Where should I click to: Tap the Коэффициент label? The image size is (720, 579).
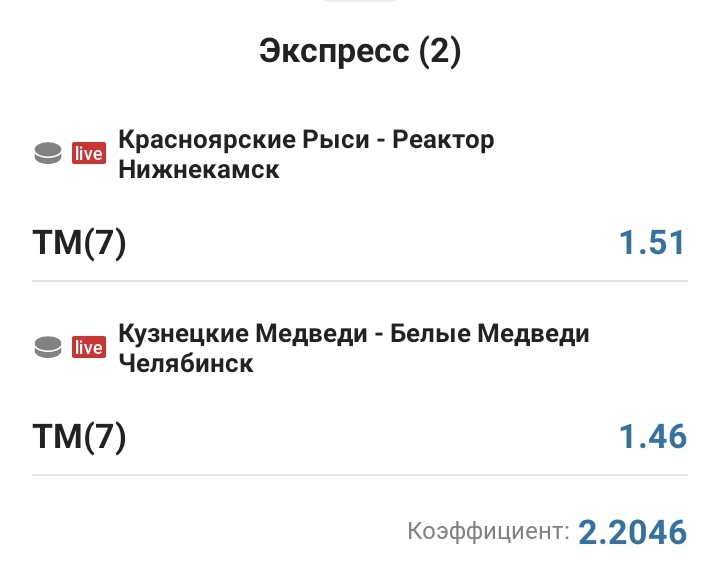pyautogui.click(x=488, y=531)
